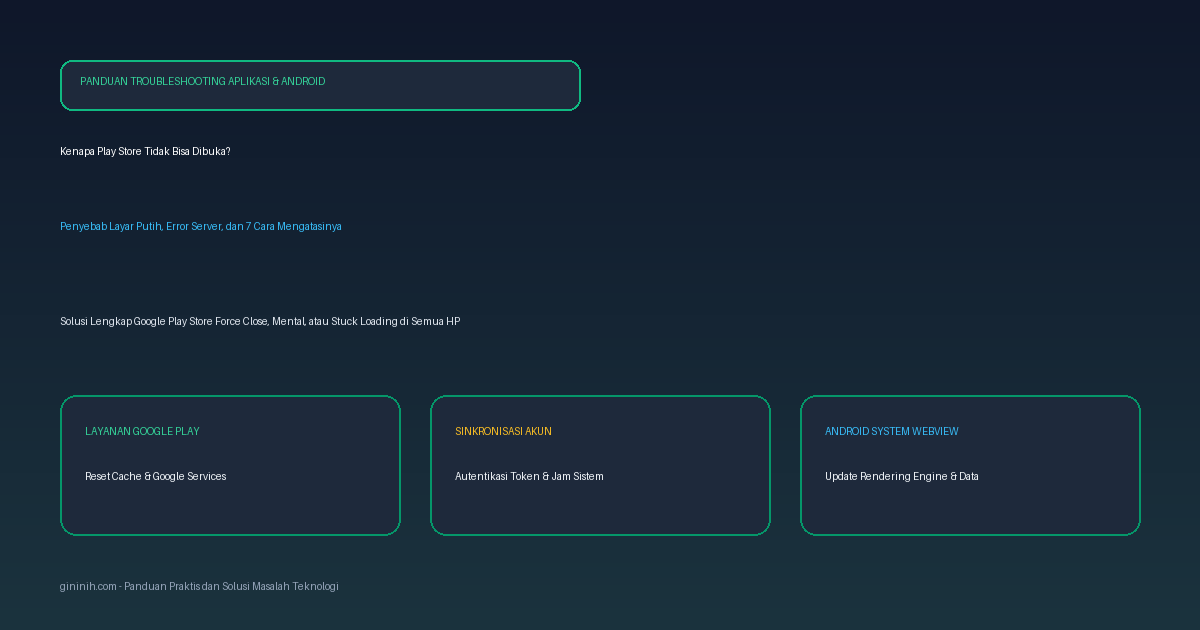Screen dimensions: 1200x630
Task: Select "Reset Cache & Google Services" text
Action: [x=156, y=476]
